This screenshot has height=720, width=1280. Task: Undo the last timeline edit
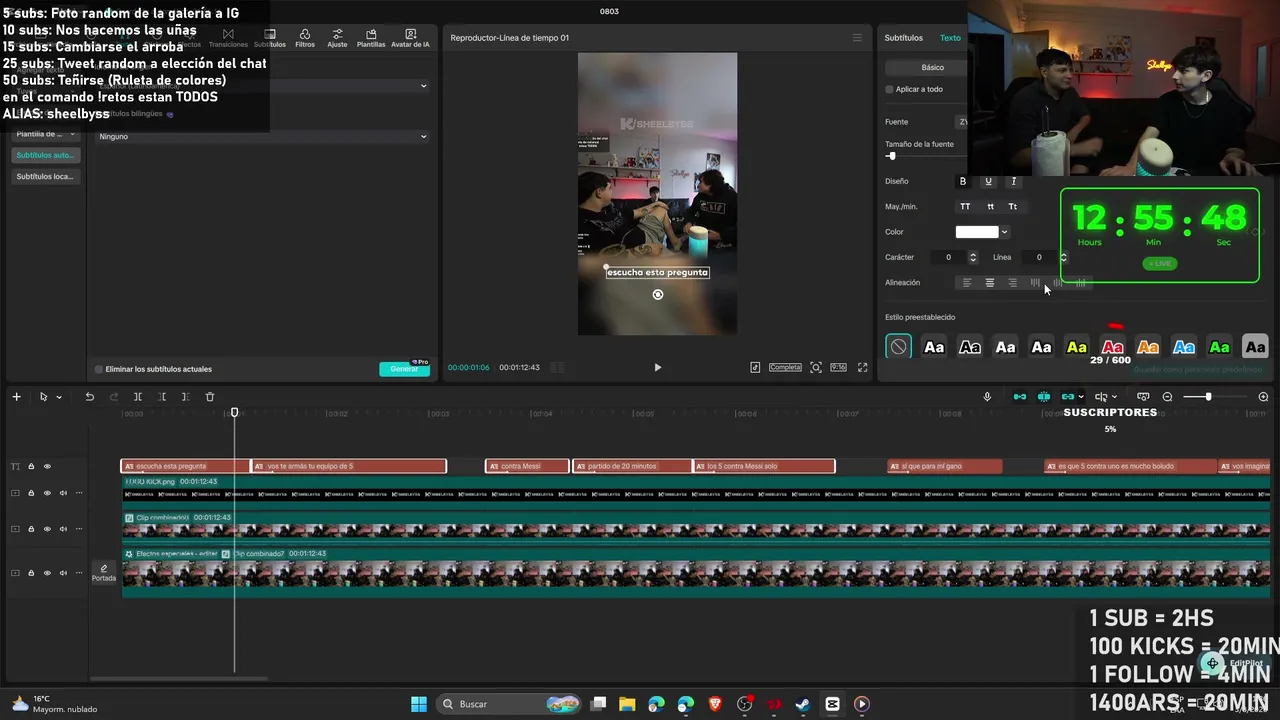pos(89,397)
